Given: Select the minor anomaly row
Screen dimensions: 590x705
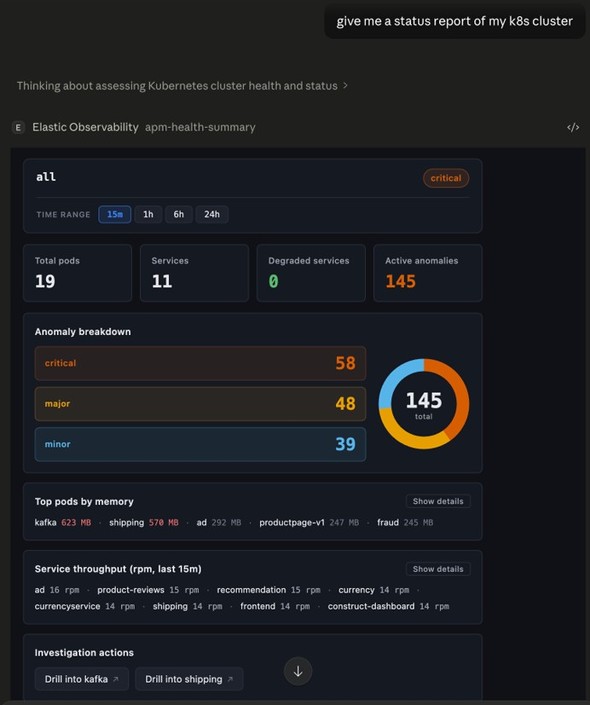Looking at the screenshot, I should click(200, 444).
